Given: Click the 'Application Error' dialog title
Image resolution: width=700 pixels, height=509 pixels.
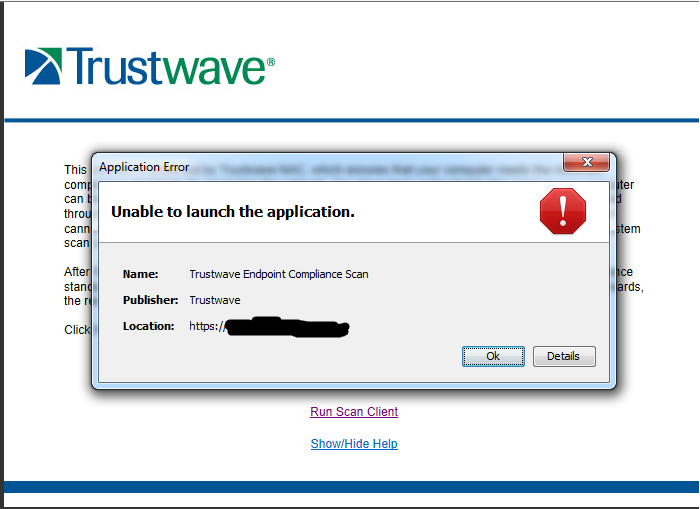Looking at the screenshot, I should (x=144, y=167).
